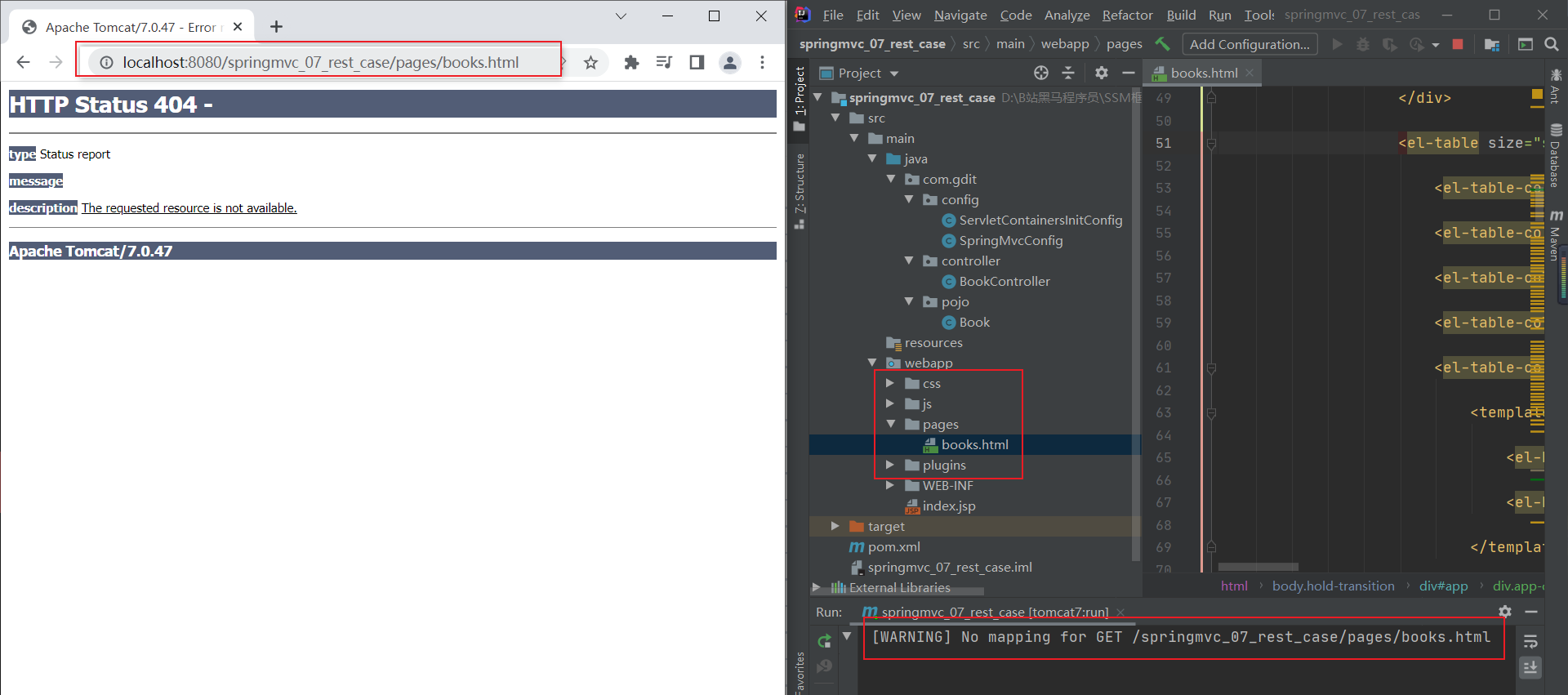Rerun the Maven task with green arrow

tap(825, 641)
